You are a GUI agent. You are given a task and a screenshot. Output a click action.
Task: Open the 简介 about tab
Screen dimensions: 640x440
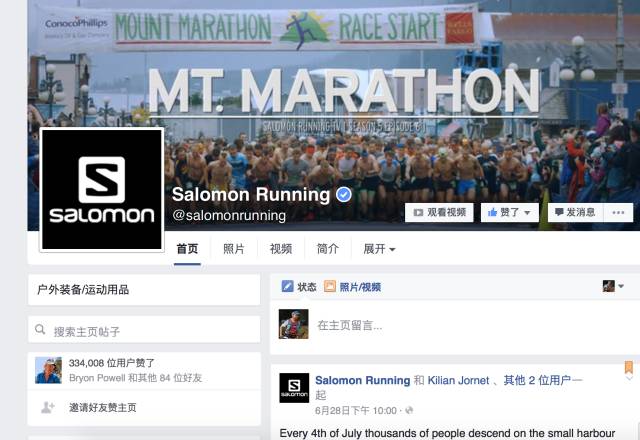328,249
